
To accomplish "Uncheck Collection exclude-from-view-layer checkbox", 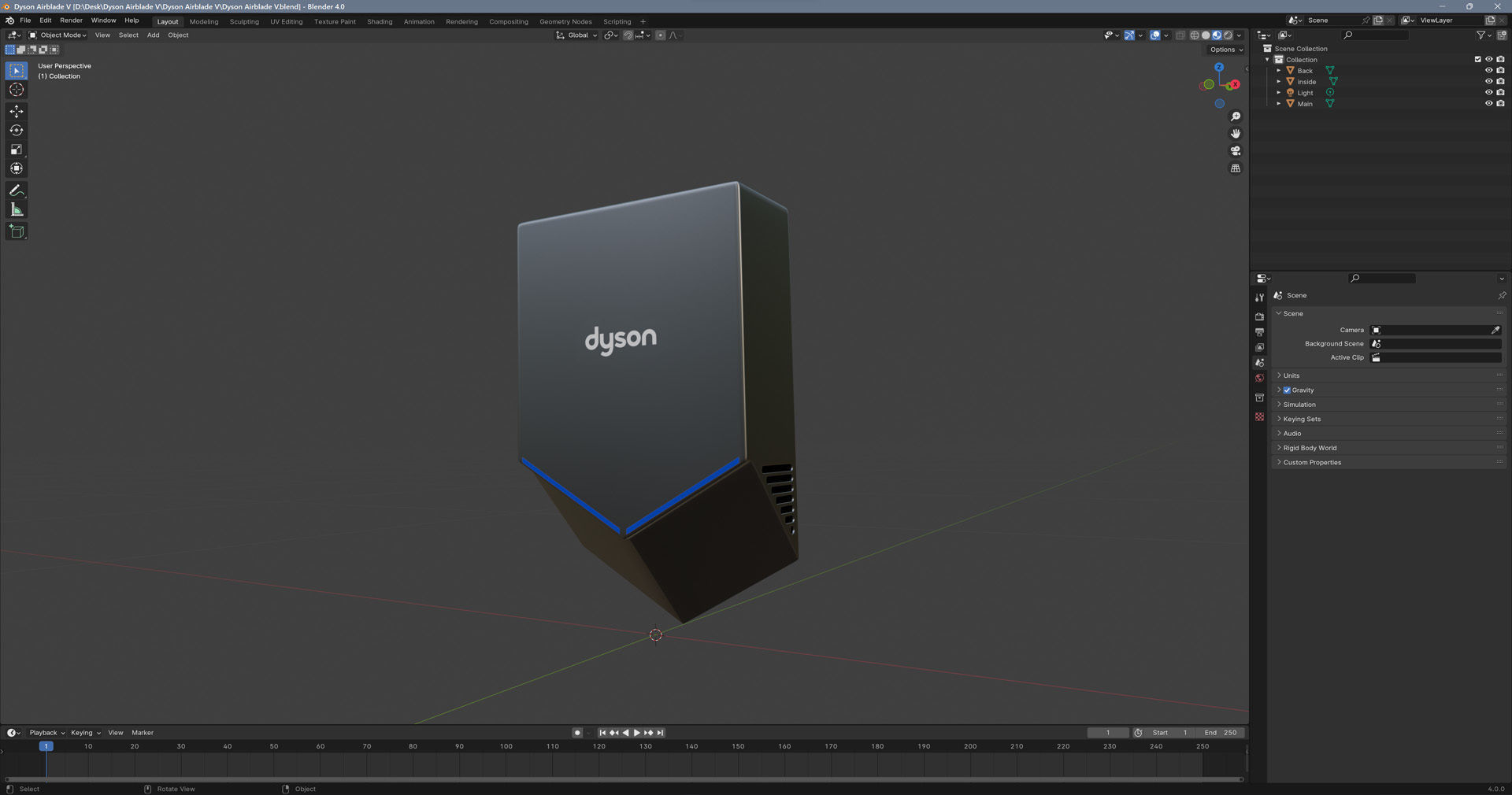I will pos(1478,60).
